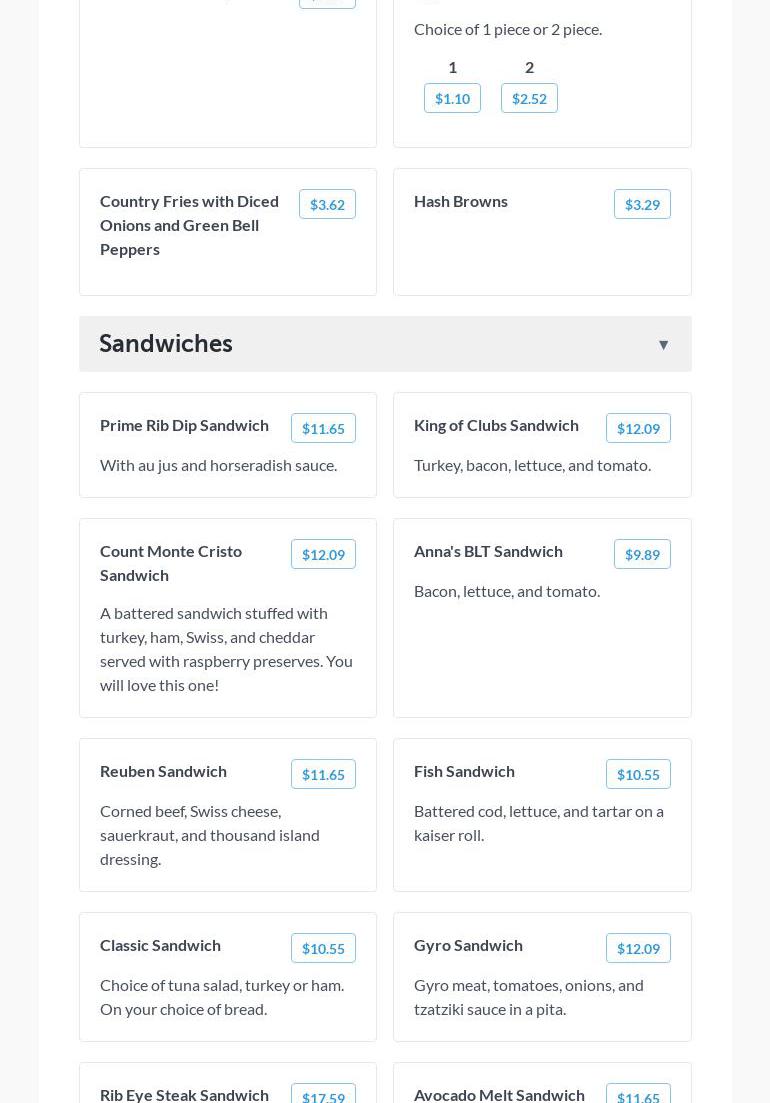Open the Prime Rib Dip Sandwich title

[x=184, y=425]
